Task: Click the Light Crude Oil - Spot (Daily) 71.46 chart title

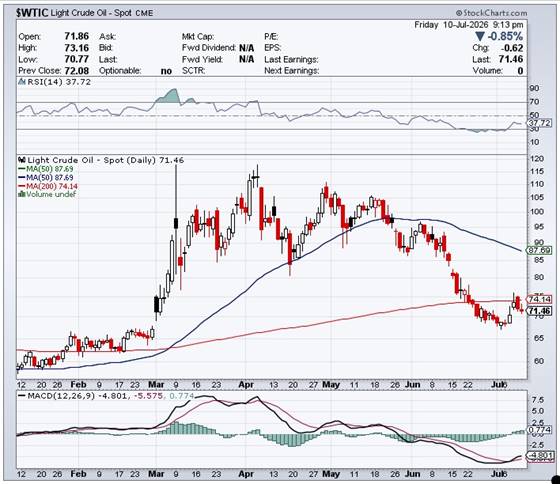Action: pos(106,160)
